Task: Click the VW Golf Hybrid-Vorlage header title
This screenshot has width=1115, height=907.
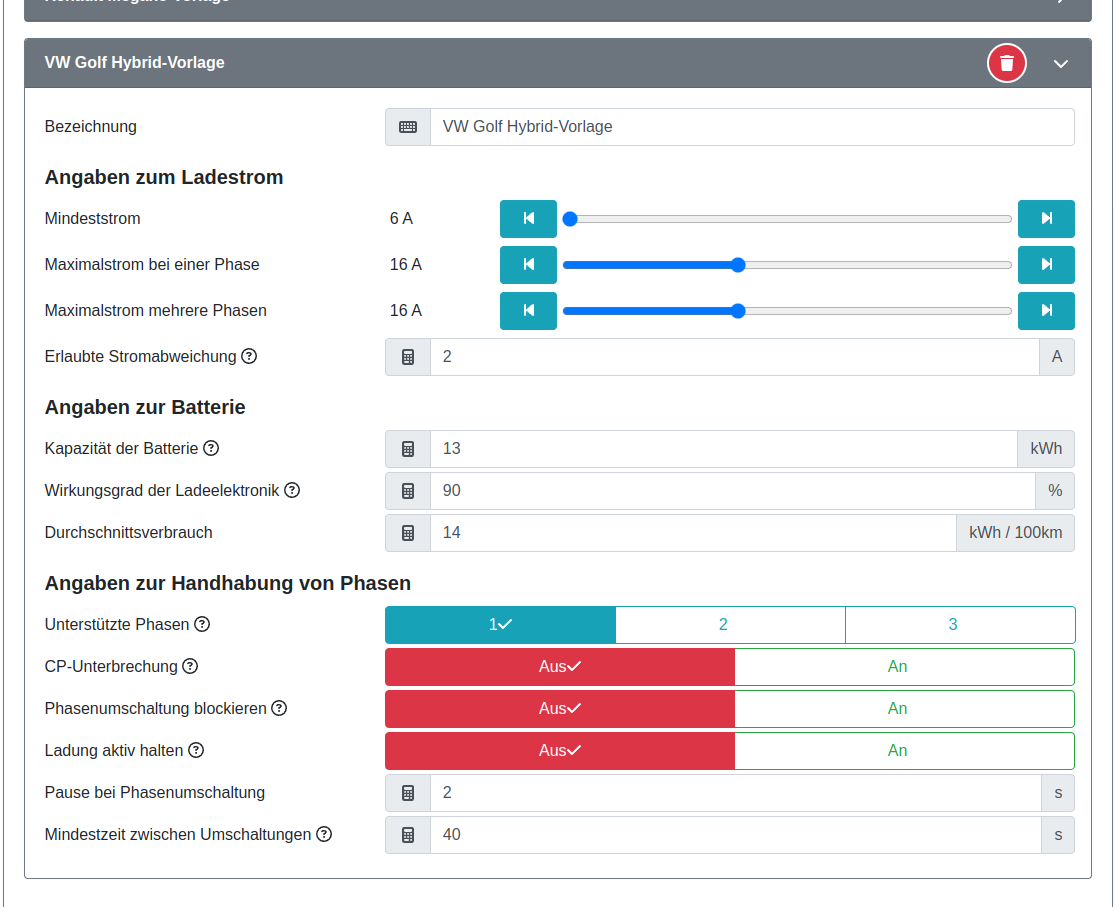Action: pos(134,63)
